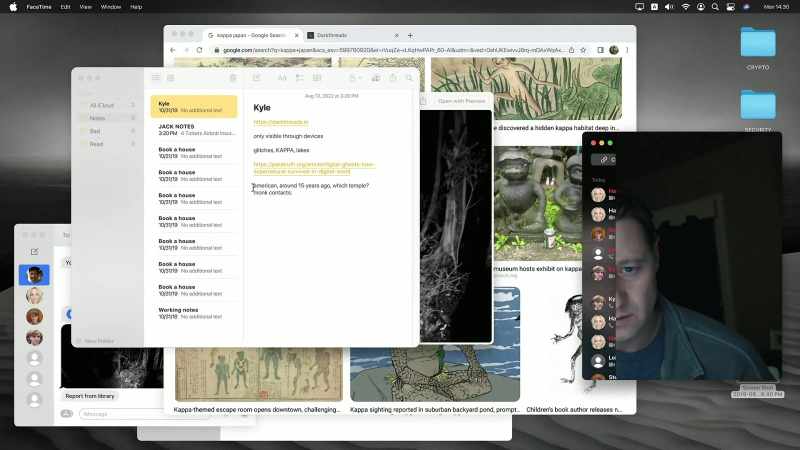Open the Aa text format options
This screenshot has height=450, width=800.
click(282, 78)
